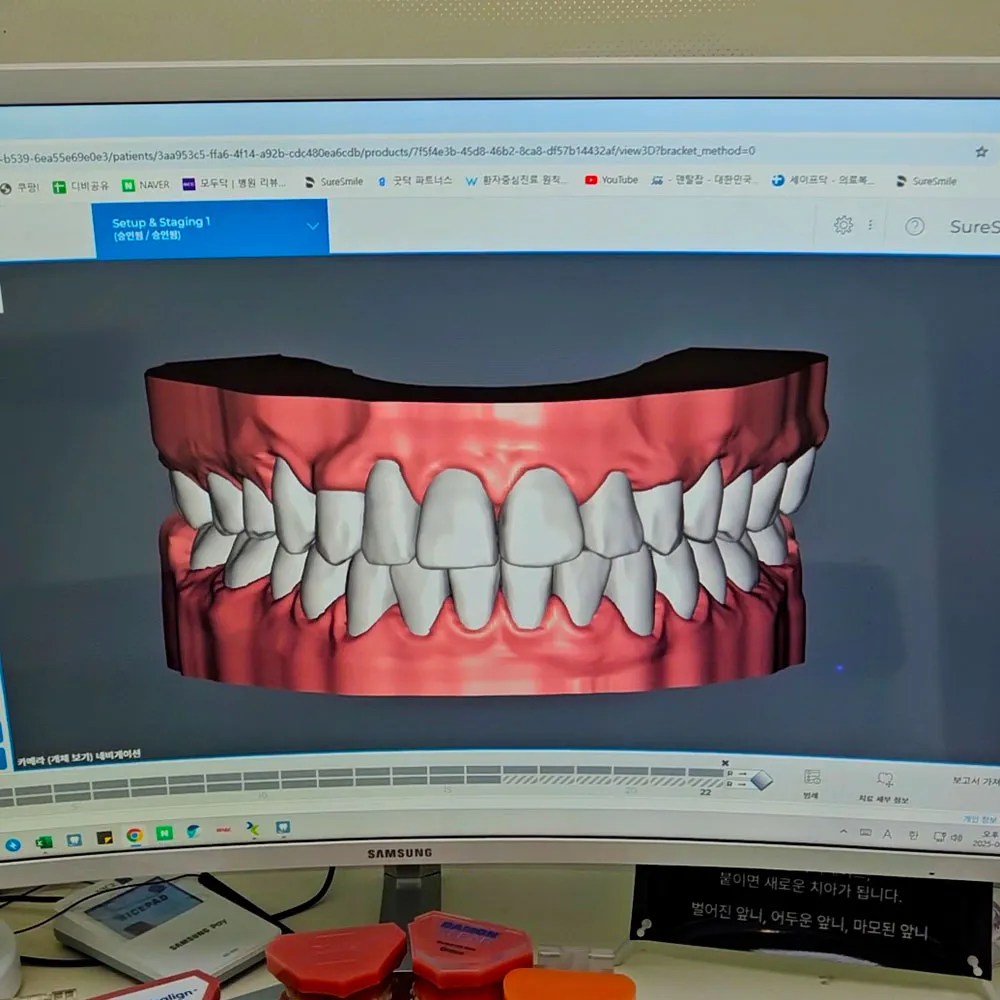Click the blue start-area taskbar icon
Image resolution: width=1000 pixels, height=1000 pixels.
coord(13,845)
